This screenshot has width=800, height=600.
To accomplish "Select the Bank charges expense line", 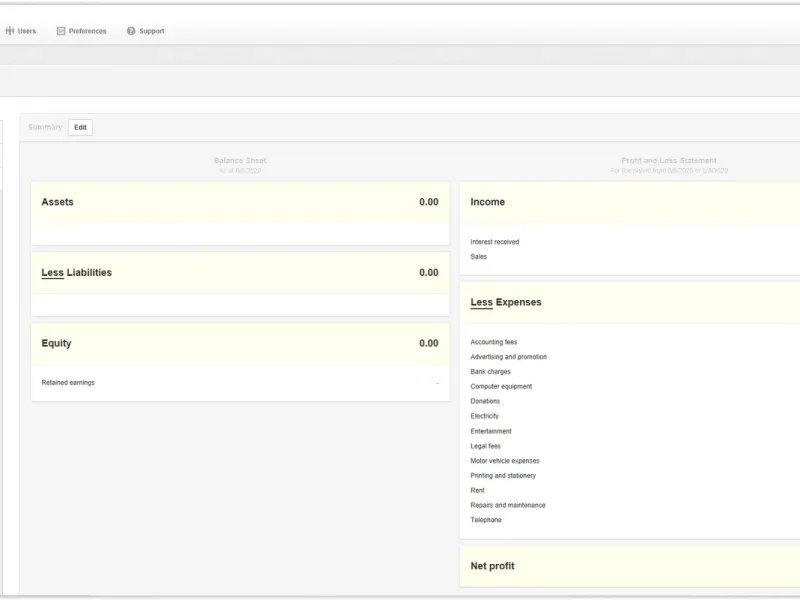I will [491, 372].
